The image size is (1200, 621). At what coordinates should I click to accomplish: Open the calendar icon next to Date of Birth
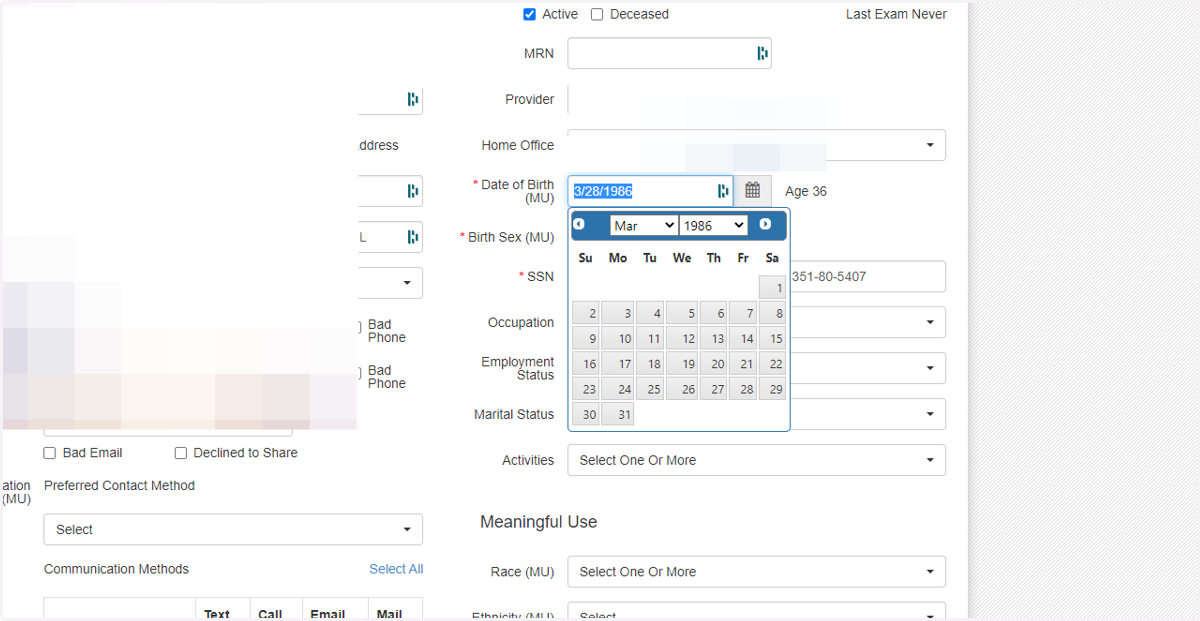click(752, 191)
